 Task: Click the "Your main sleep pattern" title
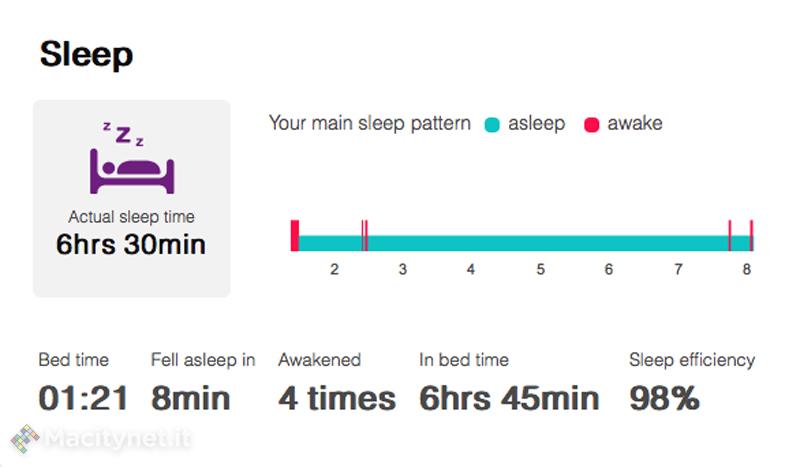370,124
